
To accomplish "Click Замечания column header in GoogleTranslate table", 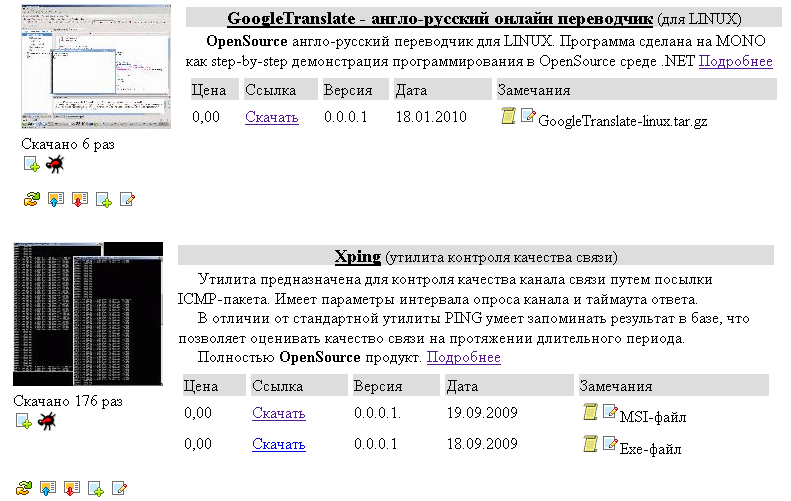I will pos(636,90).
